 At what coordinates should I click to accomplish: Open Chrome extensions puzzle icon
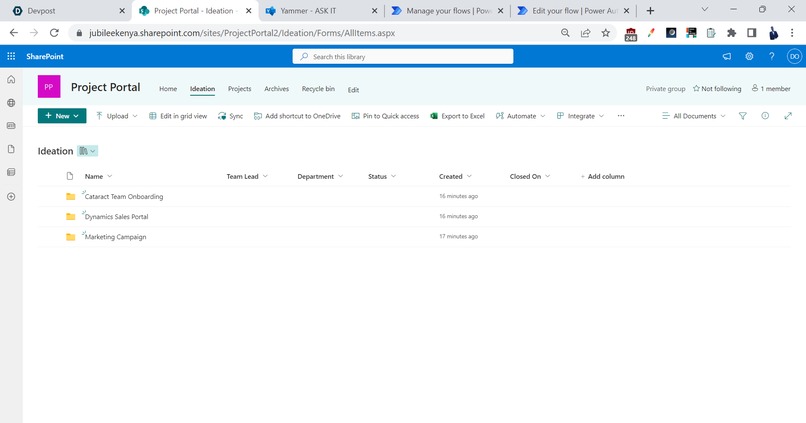(x=731, y=33)
